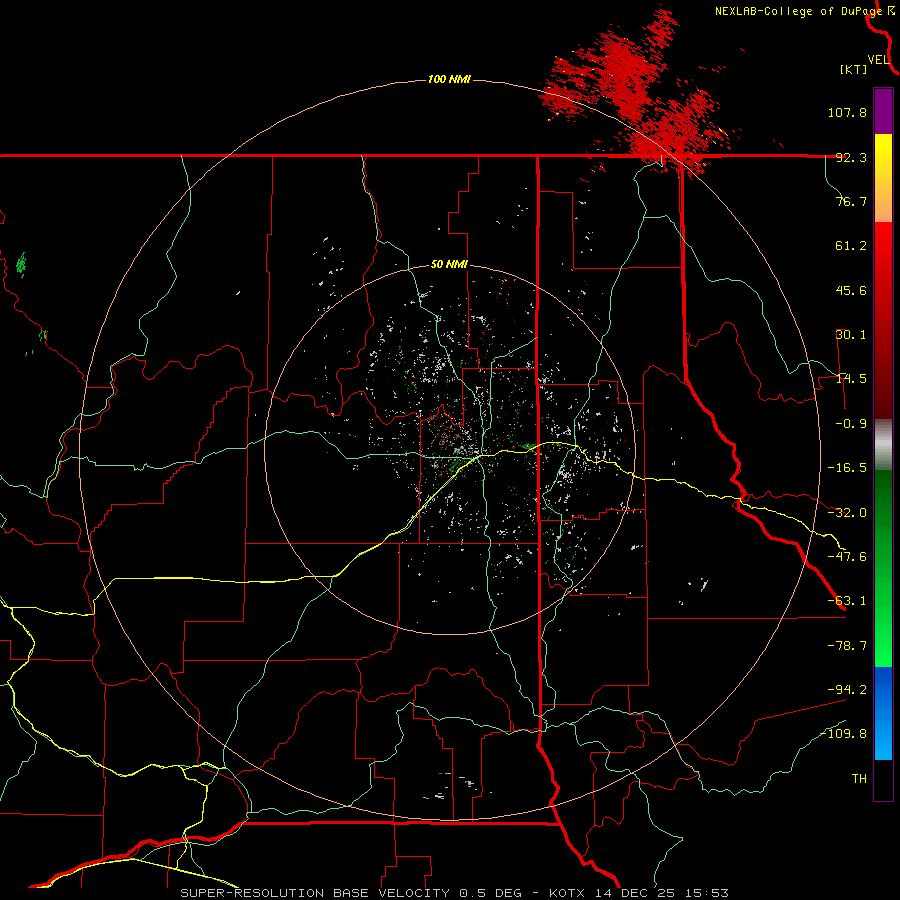The height and width of the screenshot is (900, 900).
Task: Click the 100 NMI range ring label
Action: coord(449,79)
